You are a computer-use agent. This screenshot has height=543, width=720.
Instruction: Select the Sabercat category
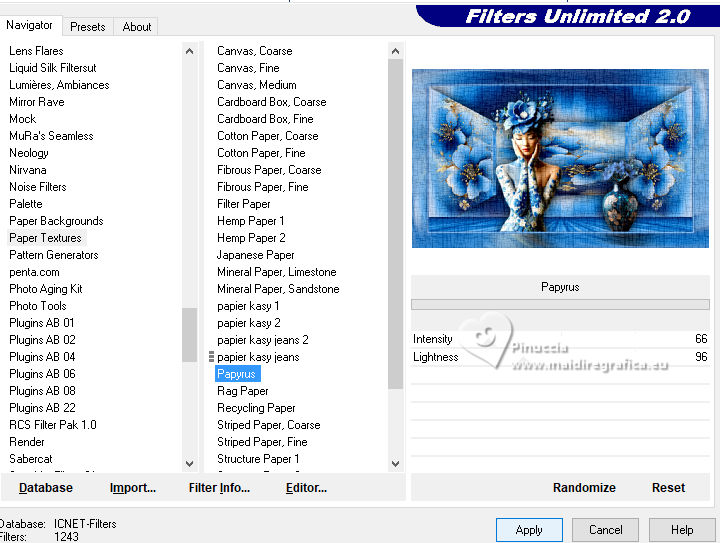point(31,459)
